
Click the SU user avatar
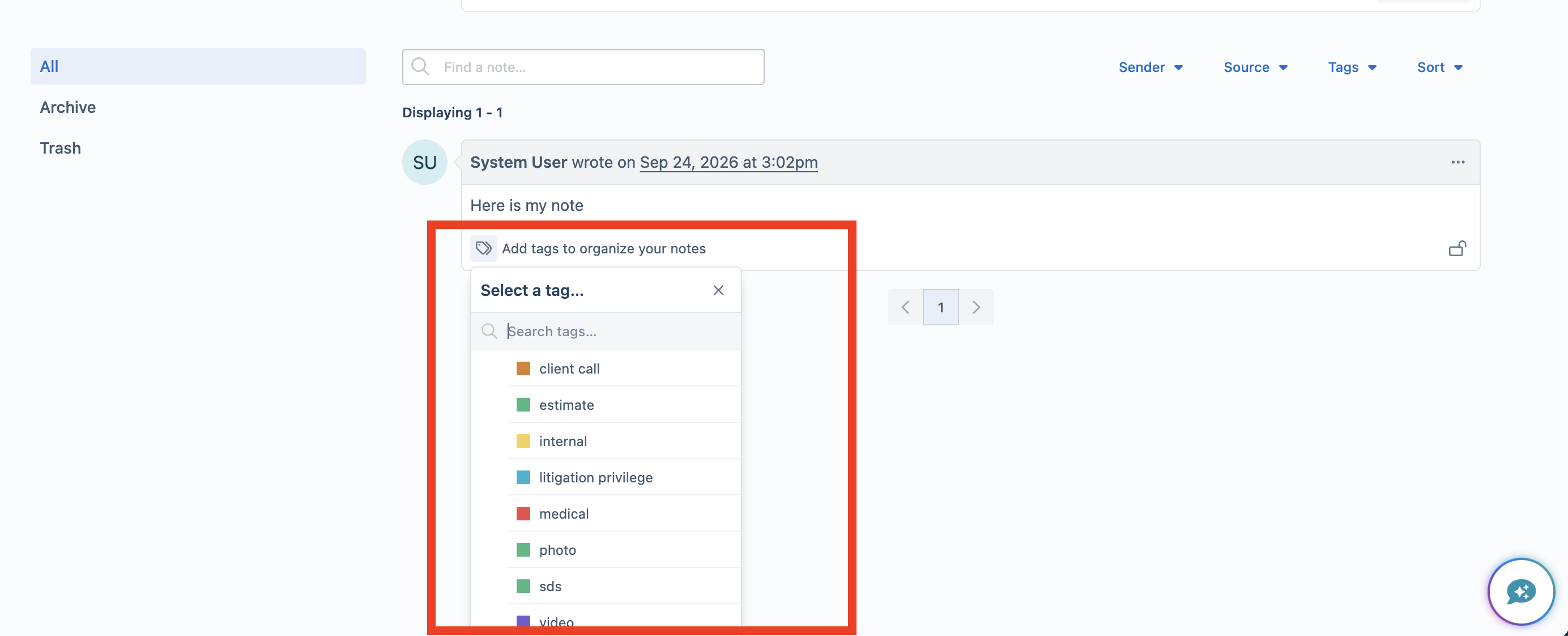click(424, 162)
